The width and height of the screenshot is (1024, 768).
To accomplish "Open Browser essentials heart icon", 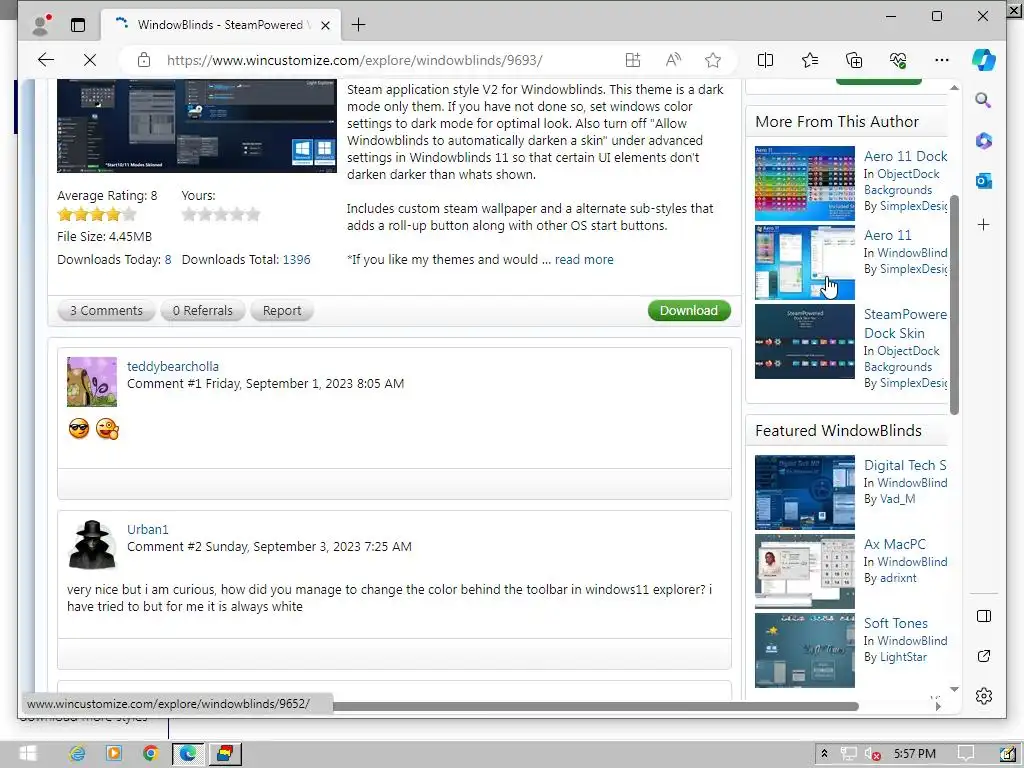I will [898, 60].
